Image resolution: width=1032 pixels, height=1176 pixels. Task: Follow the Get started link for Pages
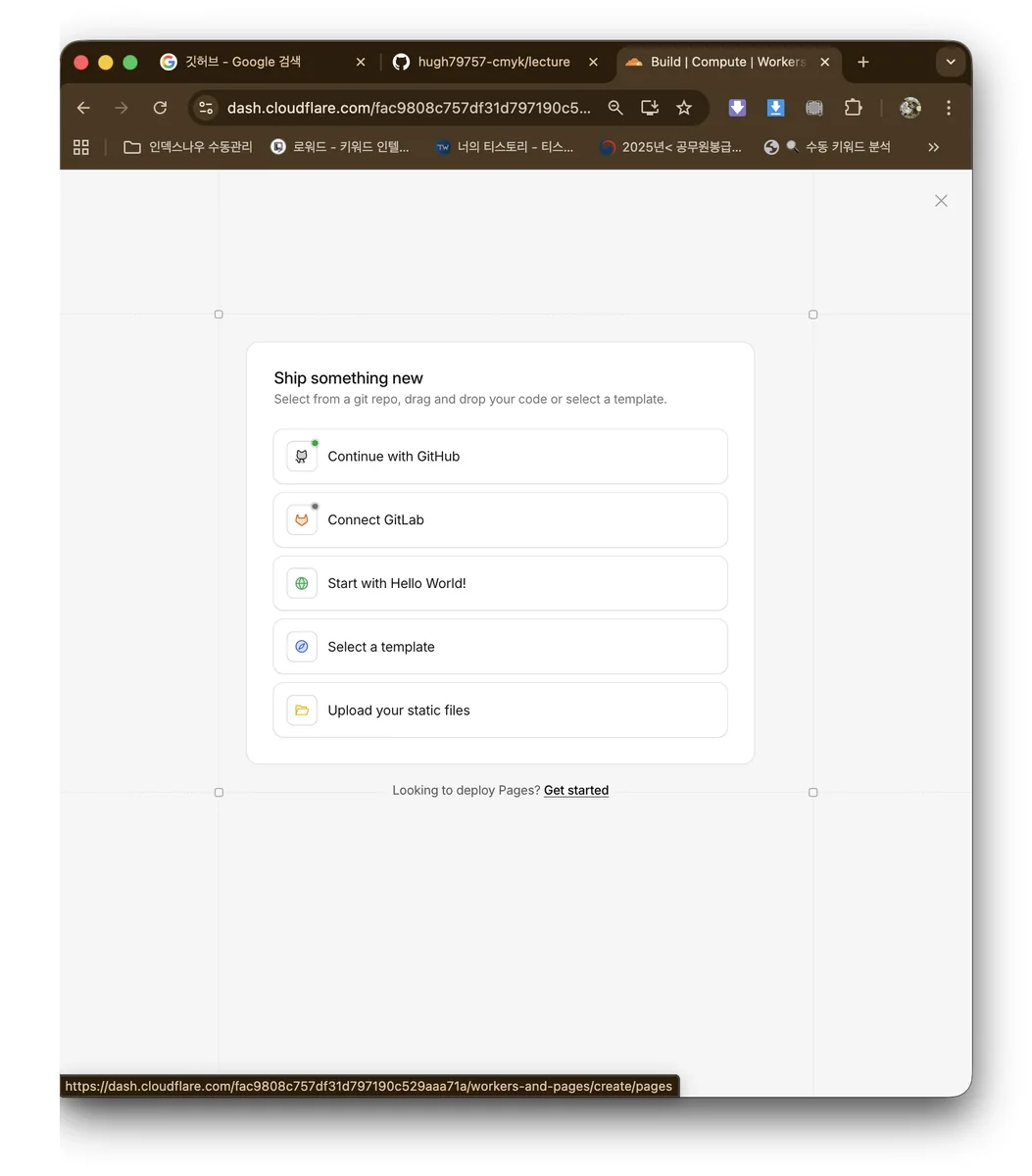(x=576, y=791)
